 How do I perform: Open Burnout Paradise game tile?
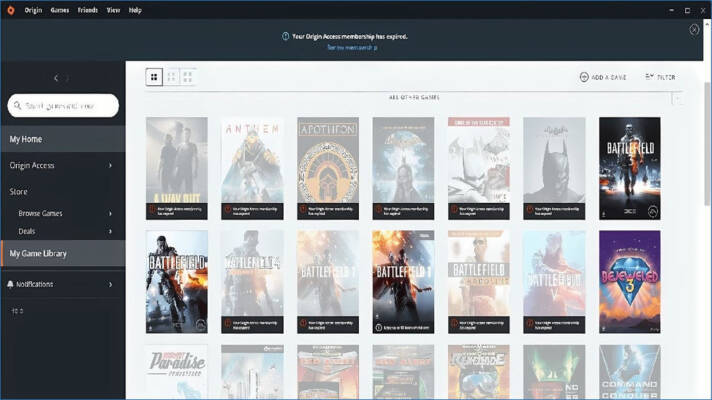[177, 372]
